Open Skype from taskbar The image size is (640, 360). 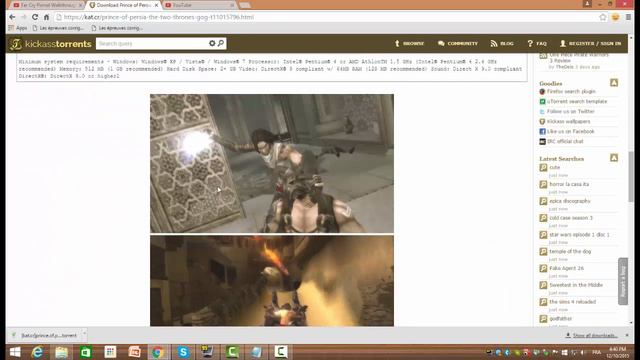[183, 352]
